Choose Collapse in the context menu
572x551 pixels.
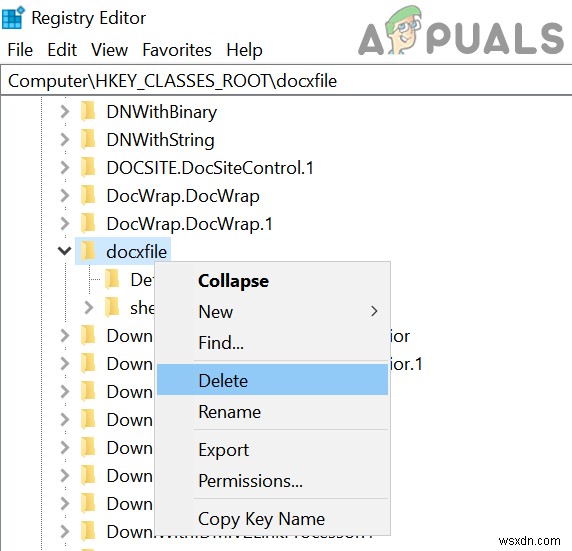[273, 281]
